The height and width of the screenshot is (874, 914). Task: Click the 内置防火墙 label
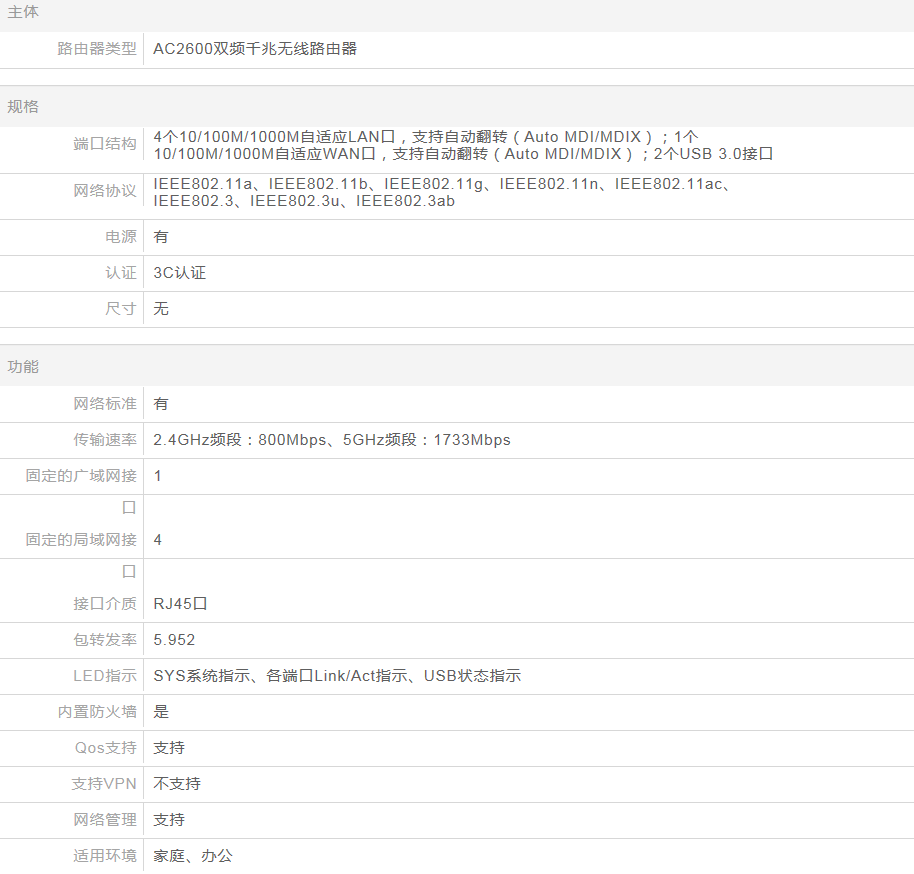pyautogui.click(x=97, y=712)
